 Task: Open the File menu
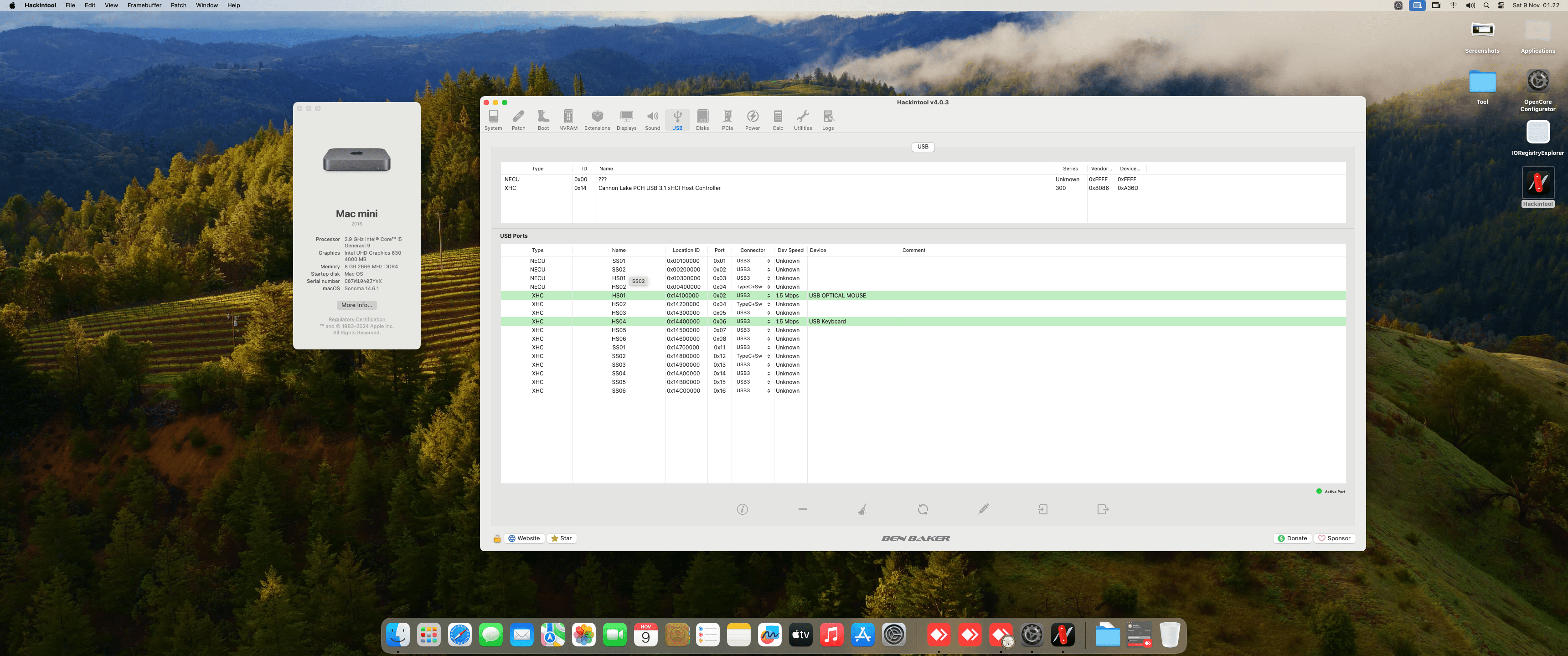pyautogui.click(x=70, y=5)
